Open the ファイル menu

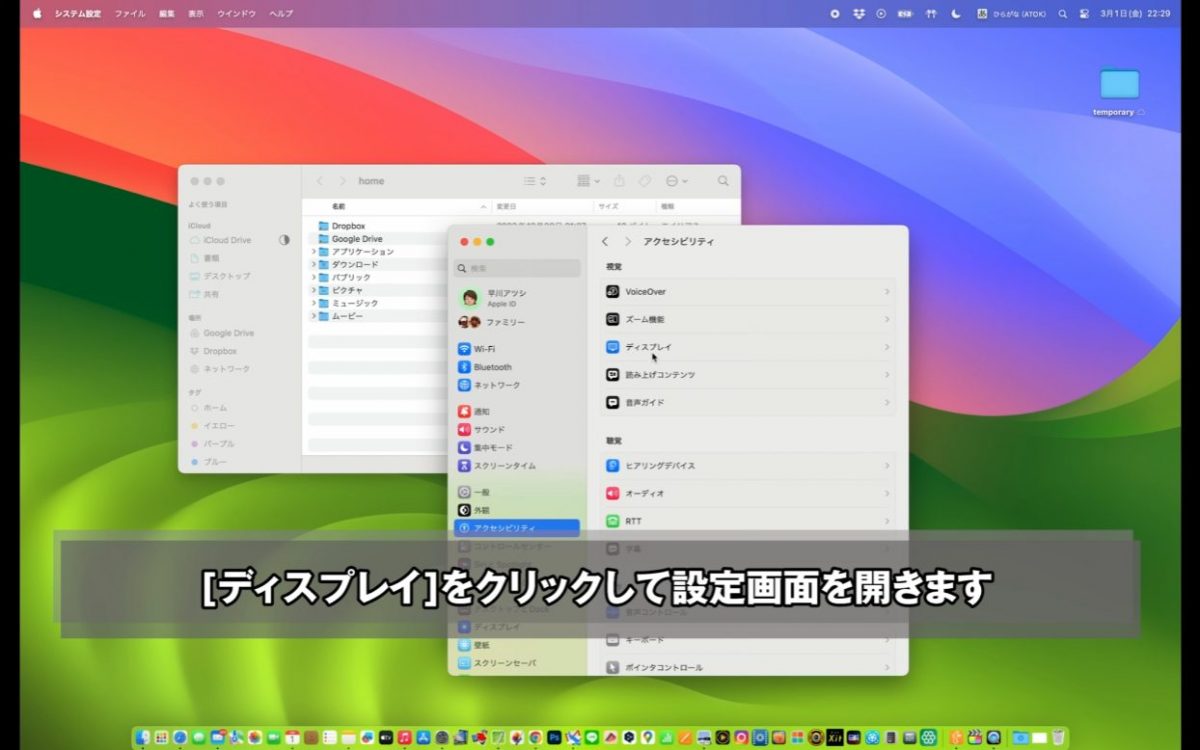click(x=130, y=14)
